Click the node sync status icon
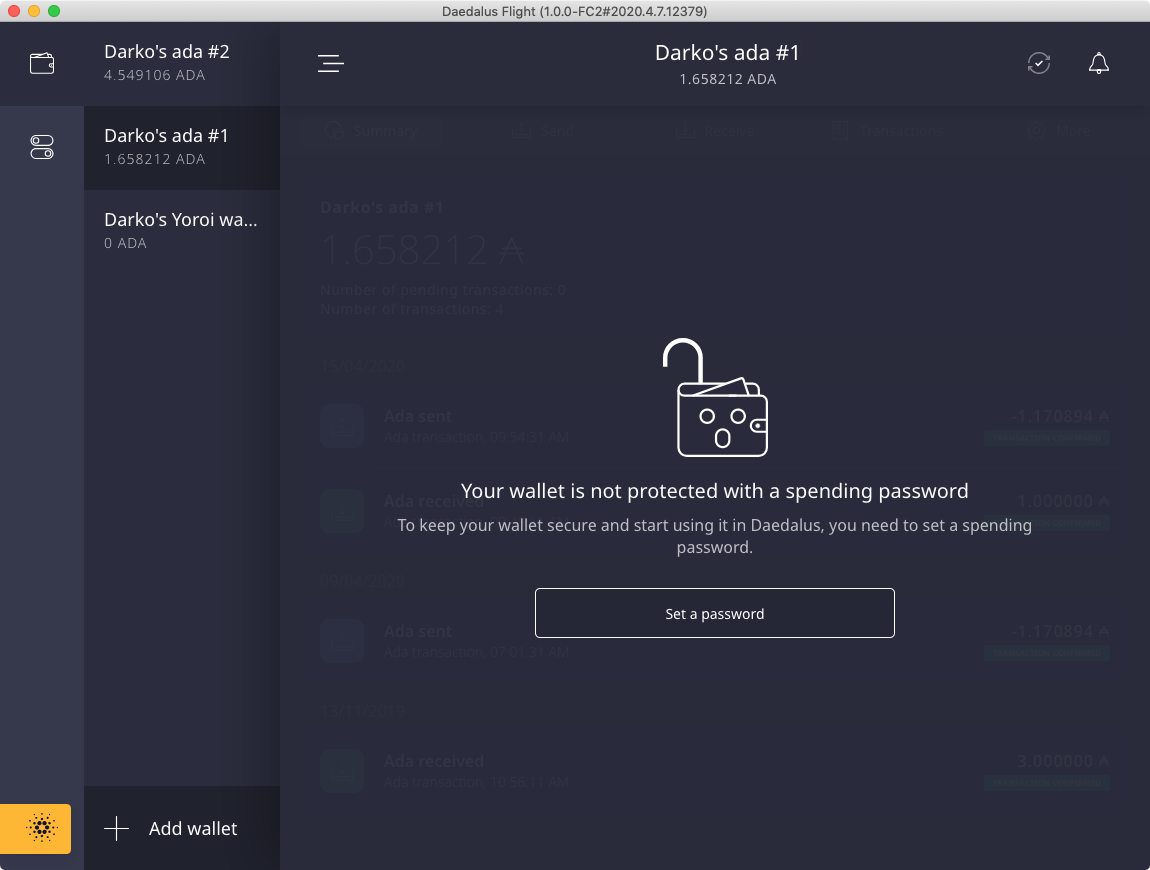Image resolution: width=1150 pixels, height=870 pixels. click(1039, 64)
